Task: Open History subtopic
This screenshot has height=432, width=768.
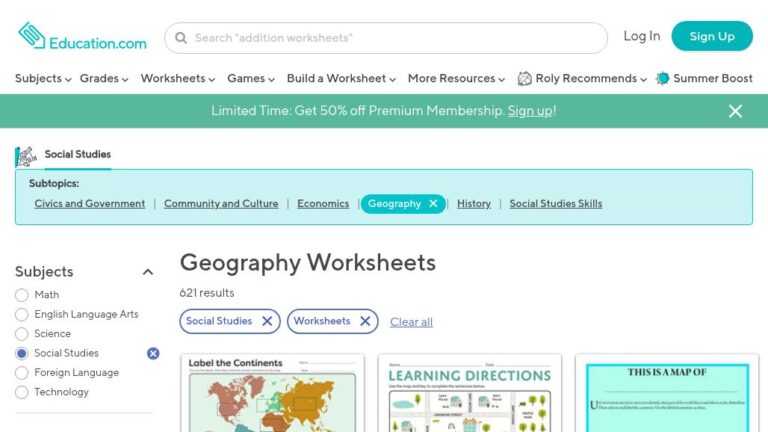Action: click(x=474, y=204)
